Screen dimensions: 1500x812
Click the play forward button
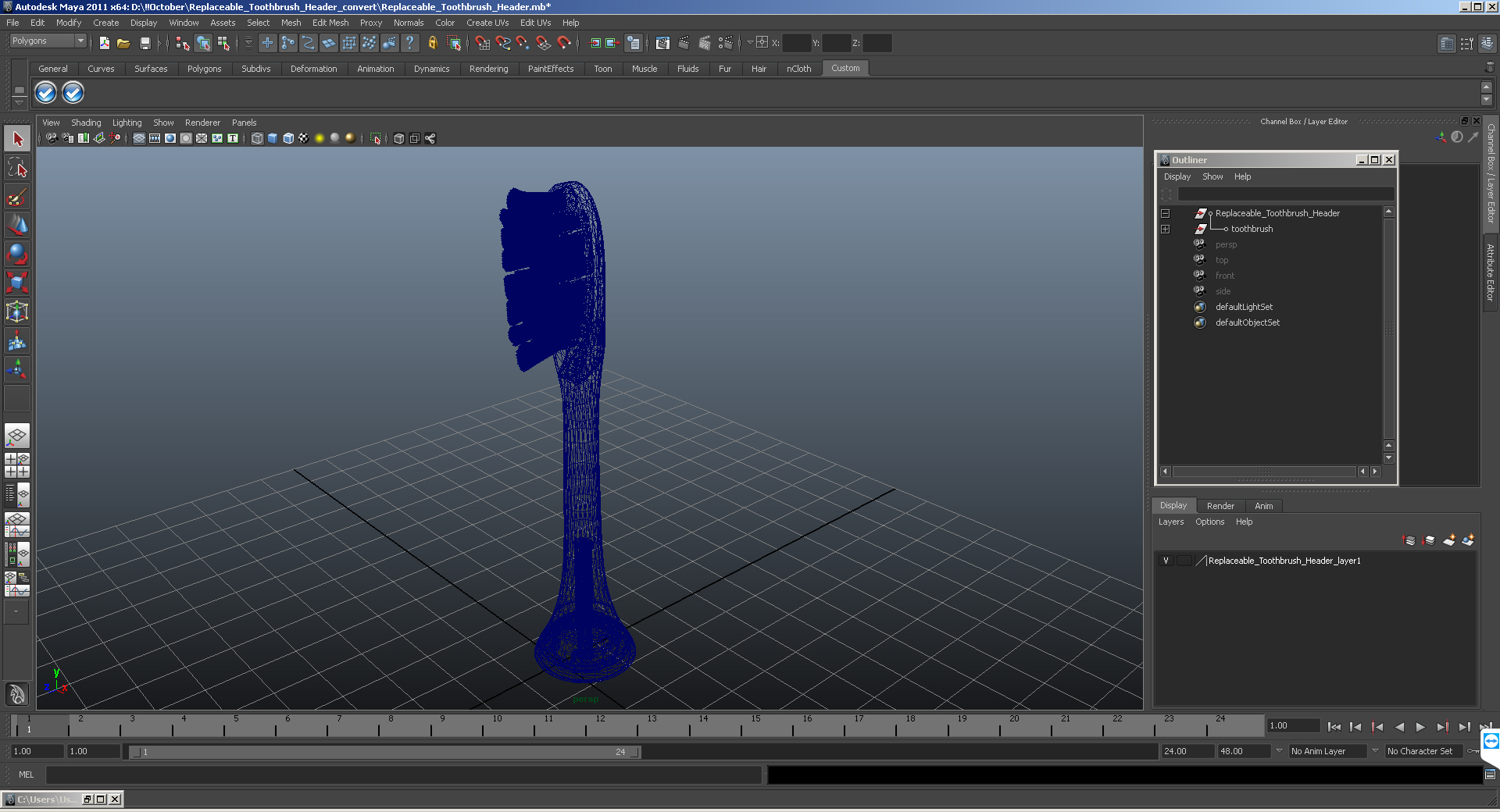(x=1420, y=727)
